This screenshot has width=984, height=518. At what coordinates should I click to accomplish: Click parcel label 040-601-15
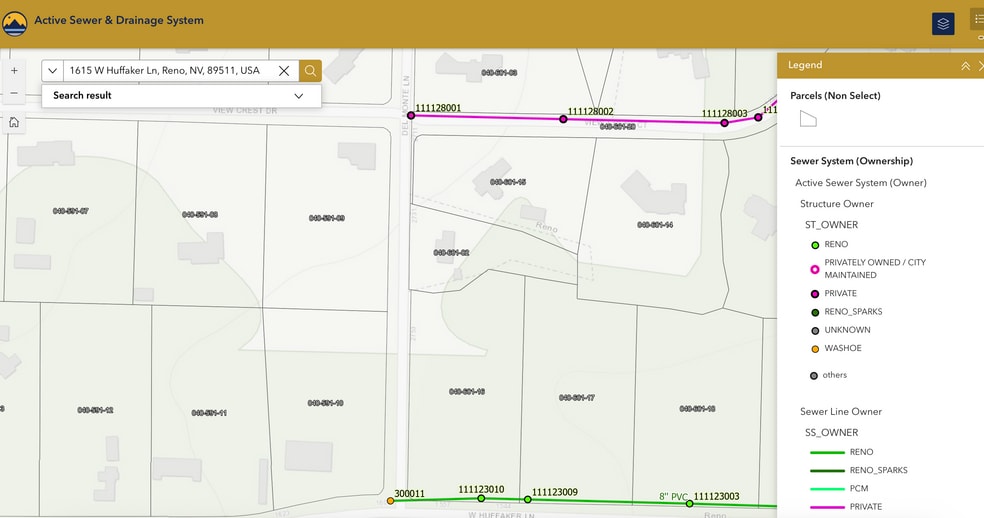(x=508, y=182)
